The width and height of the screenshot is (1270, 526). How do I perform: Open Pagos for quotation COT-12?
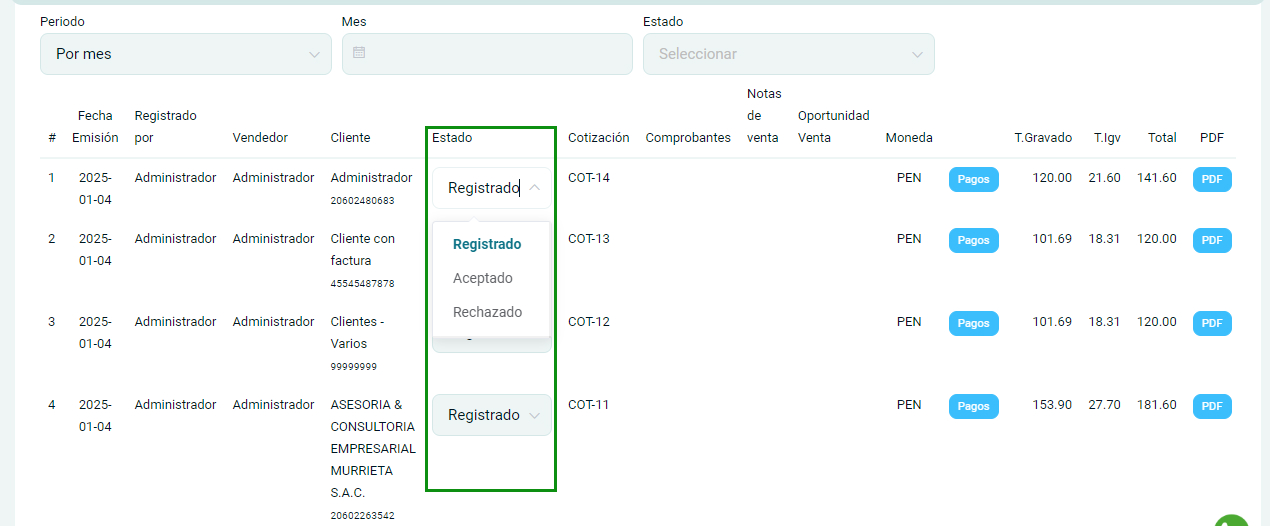[x=973, y=324]
